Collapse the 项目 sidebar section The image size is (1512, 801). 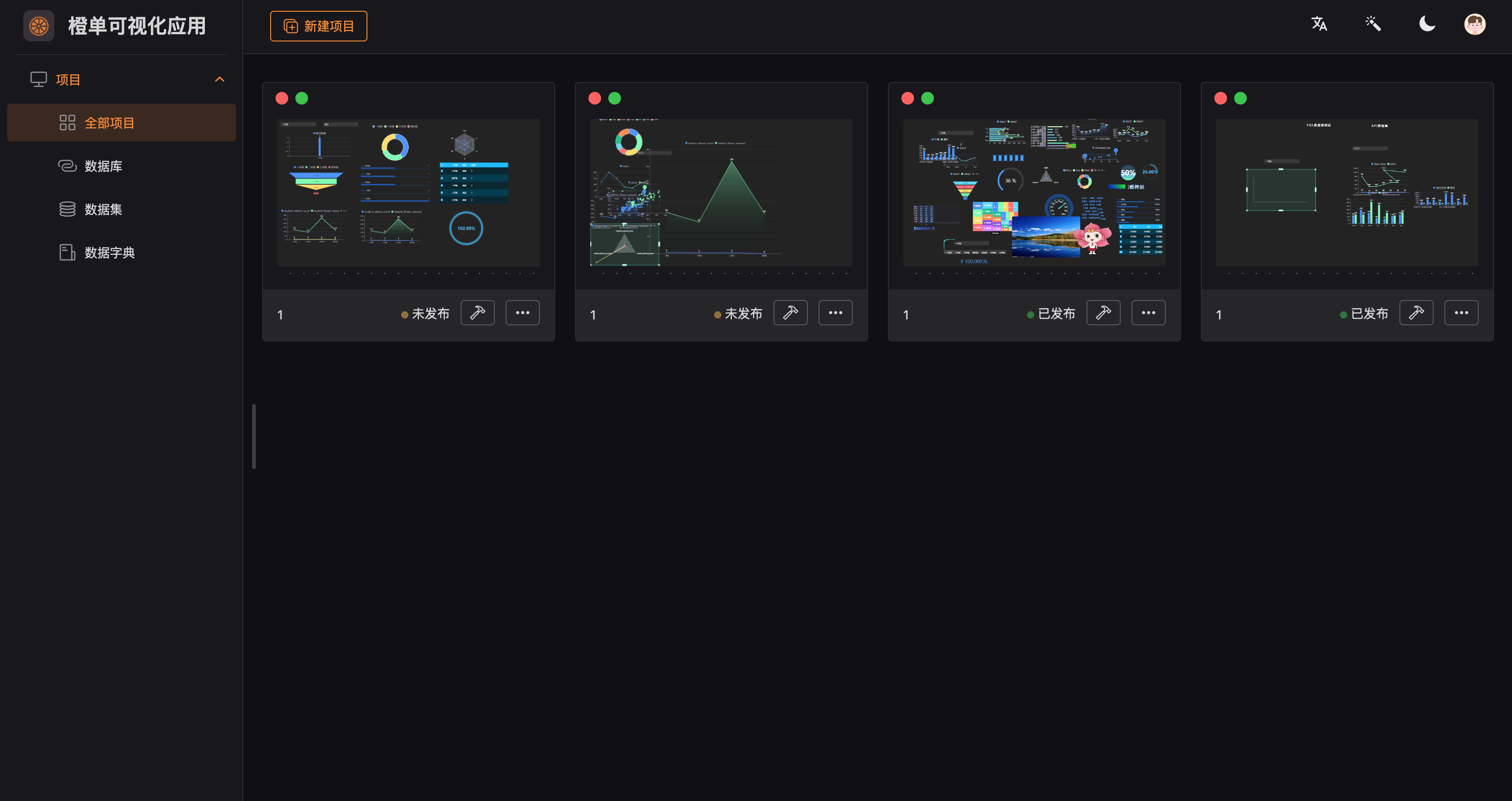pos(220,79)
